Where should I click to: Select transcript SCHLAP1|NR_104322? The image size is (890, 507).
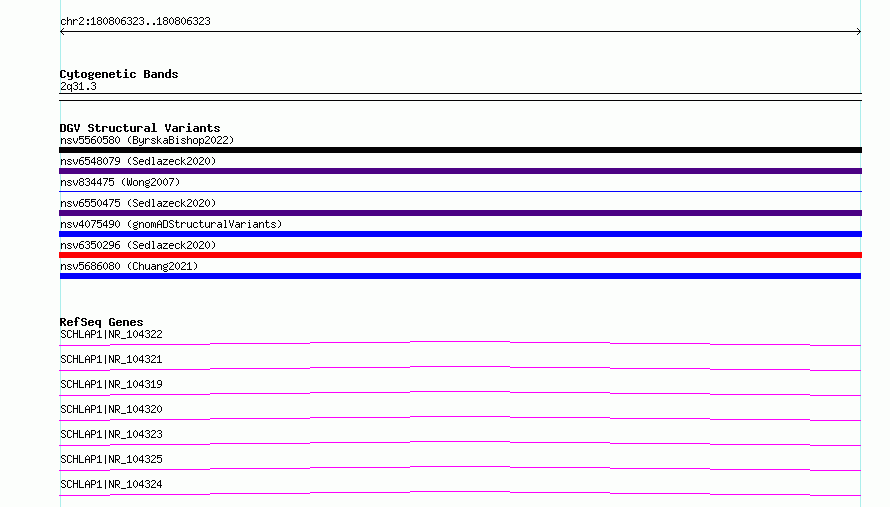pyautogui.click(x=111, y=334)
